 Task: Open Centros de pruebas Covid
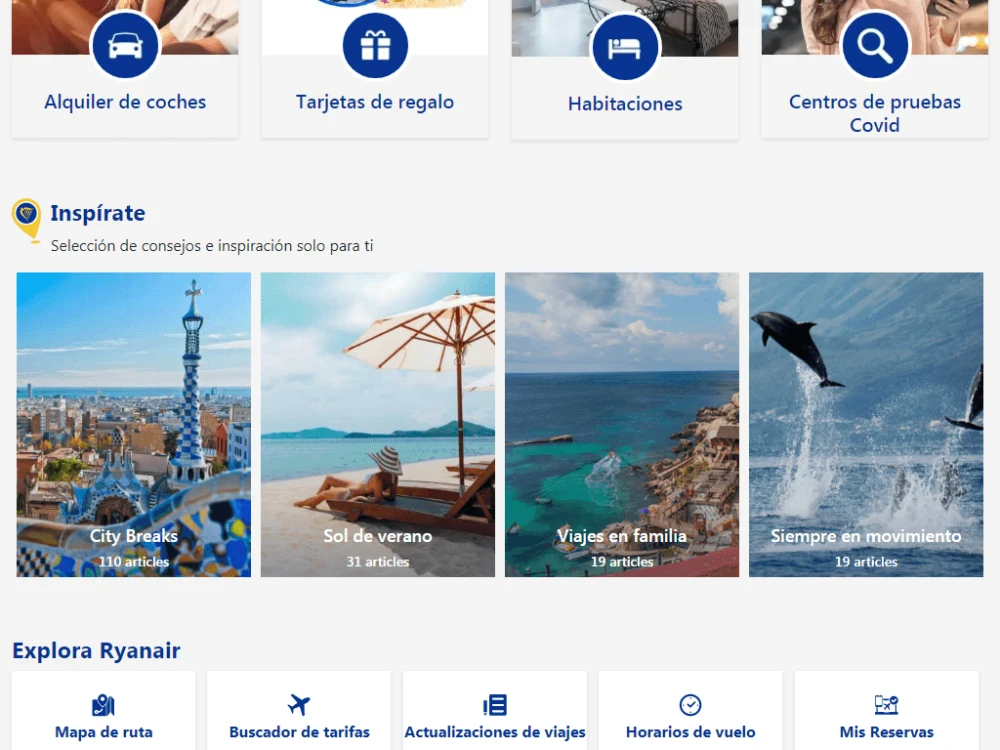point(875,113)
